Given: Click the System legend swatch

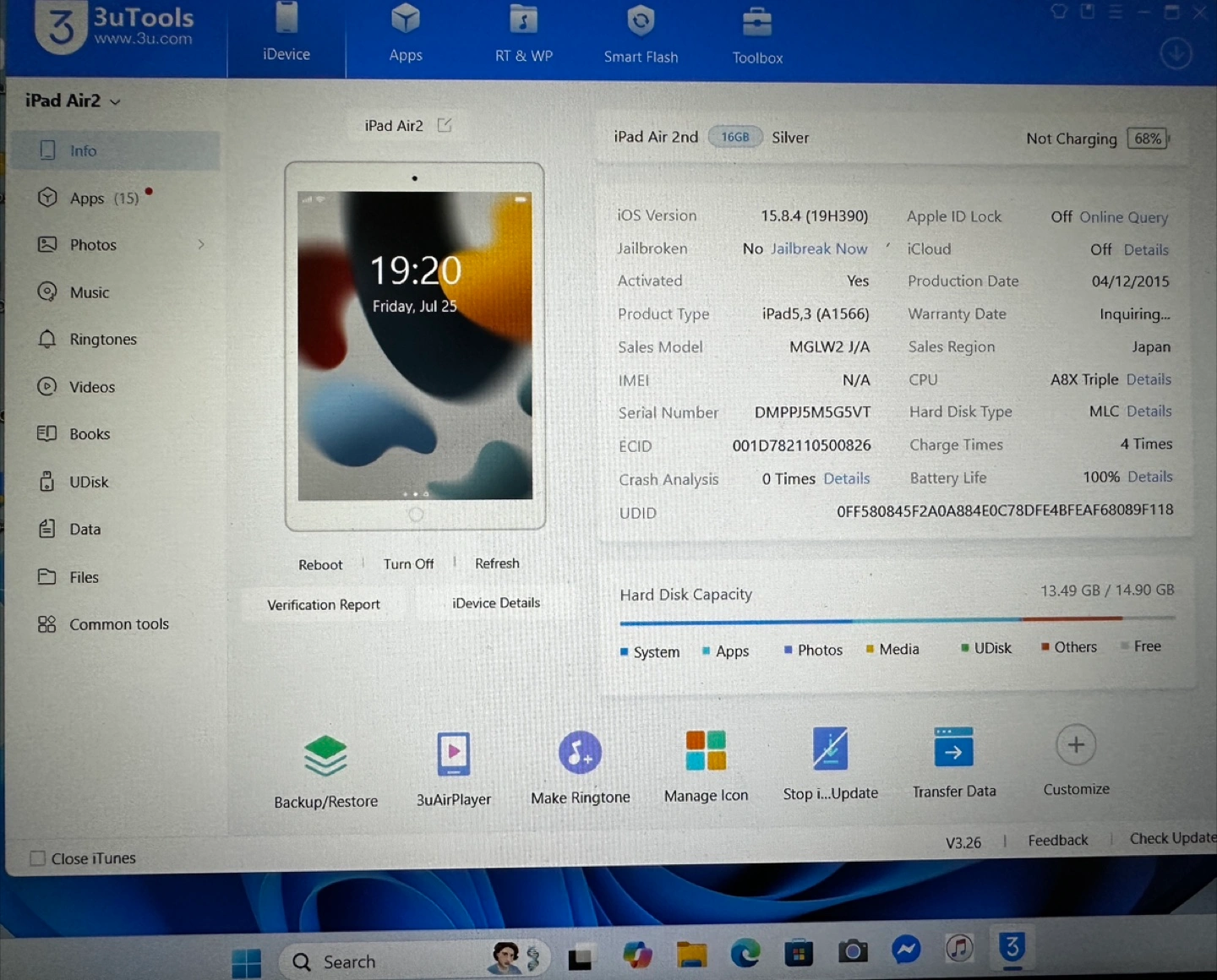Looking at the screenshot, I should (624, 651).
